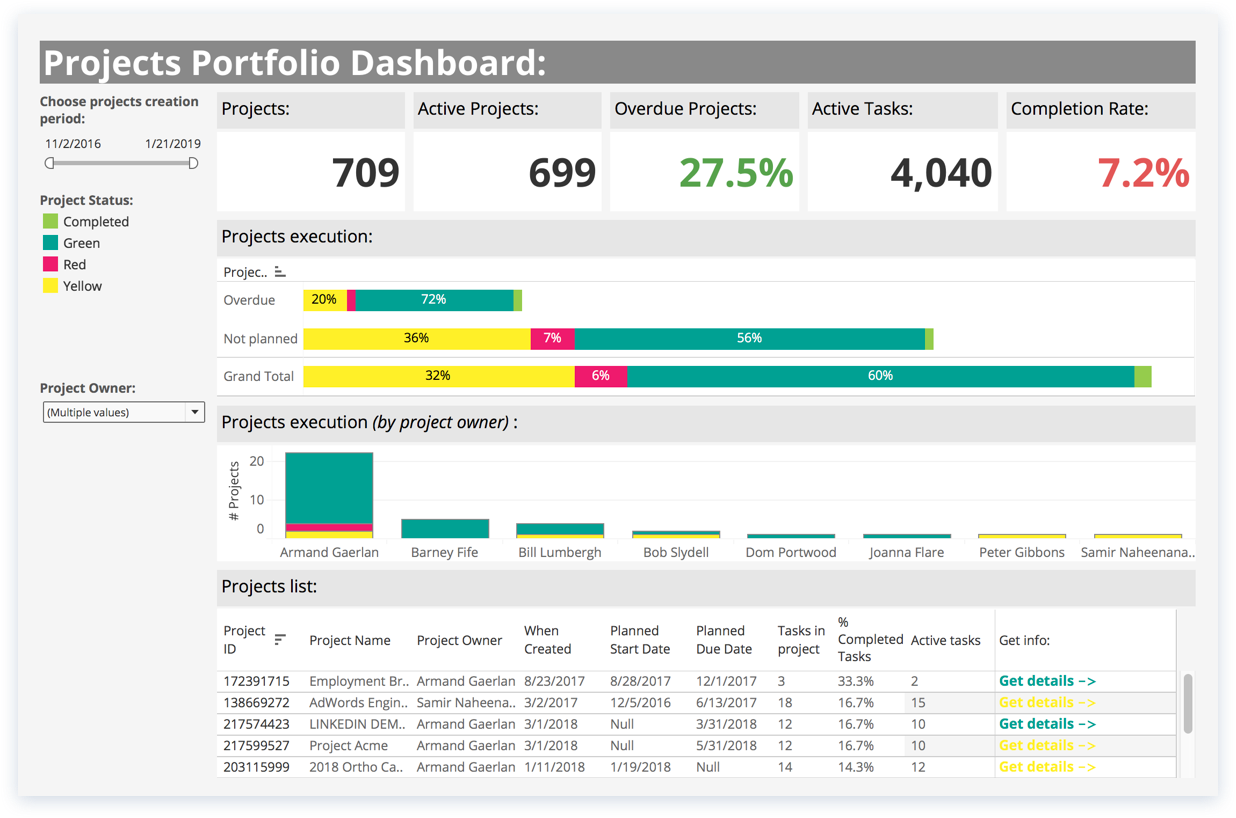
Task: Select project row 217599527 Project Acme
Action: click(x=349, y=746)
